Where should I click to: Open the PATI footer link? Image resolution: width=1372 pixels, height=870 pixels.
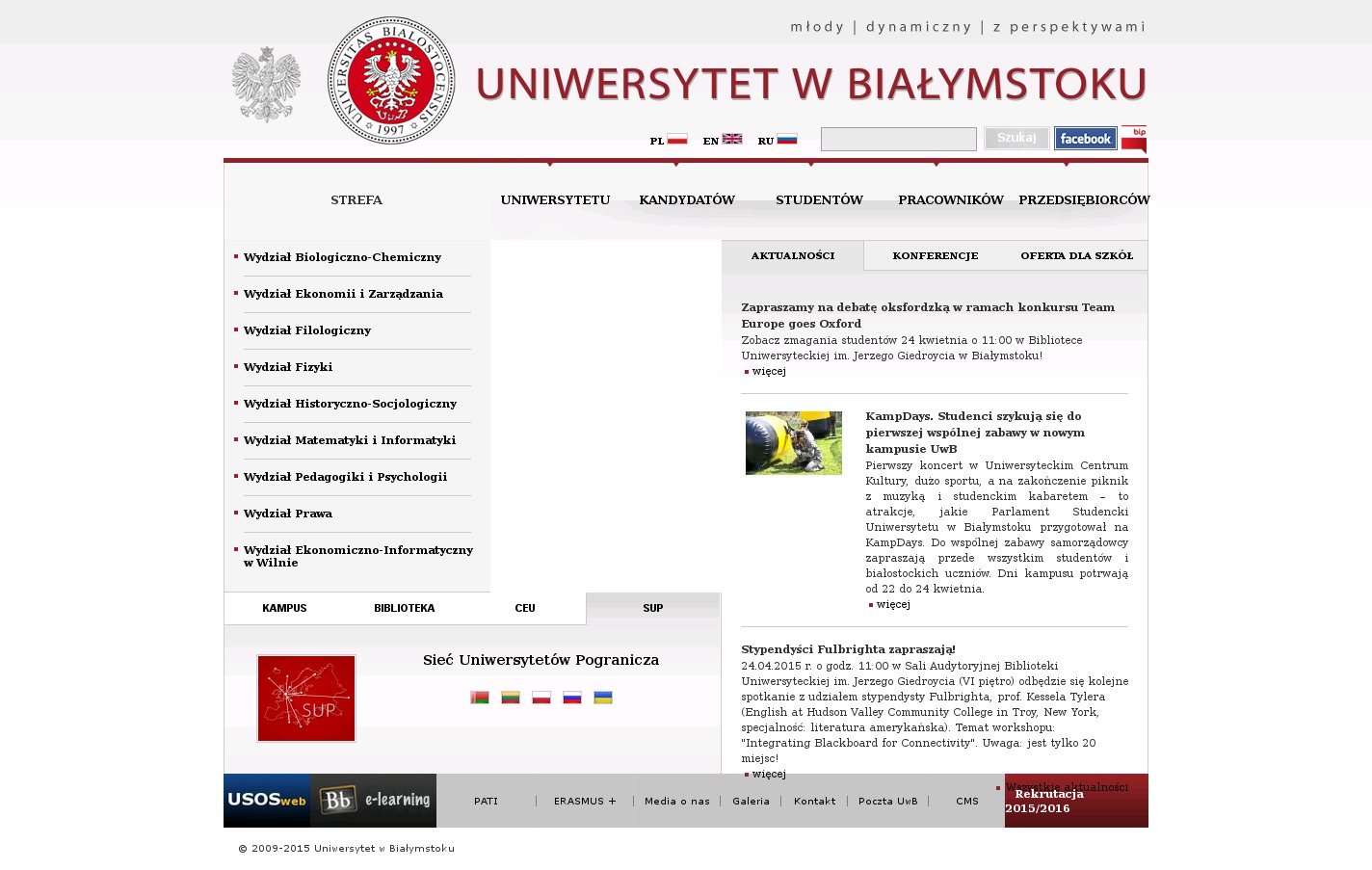click(487, 801)
